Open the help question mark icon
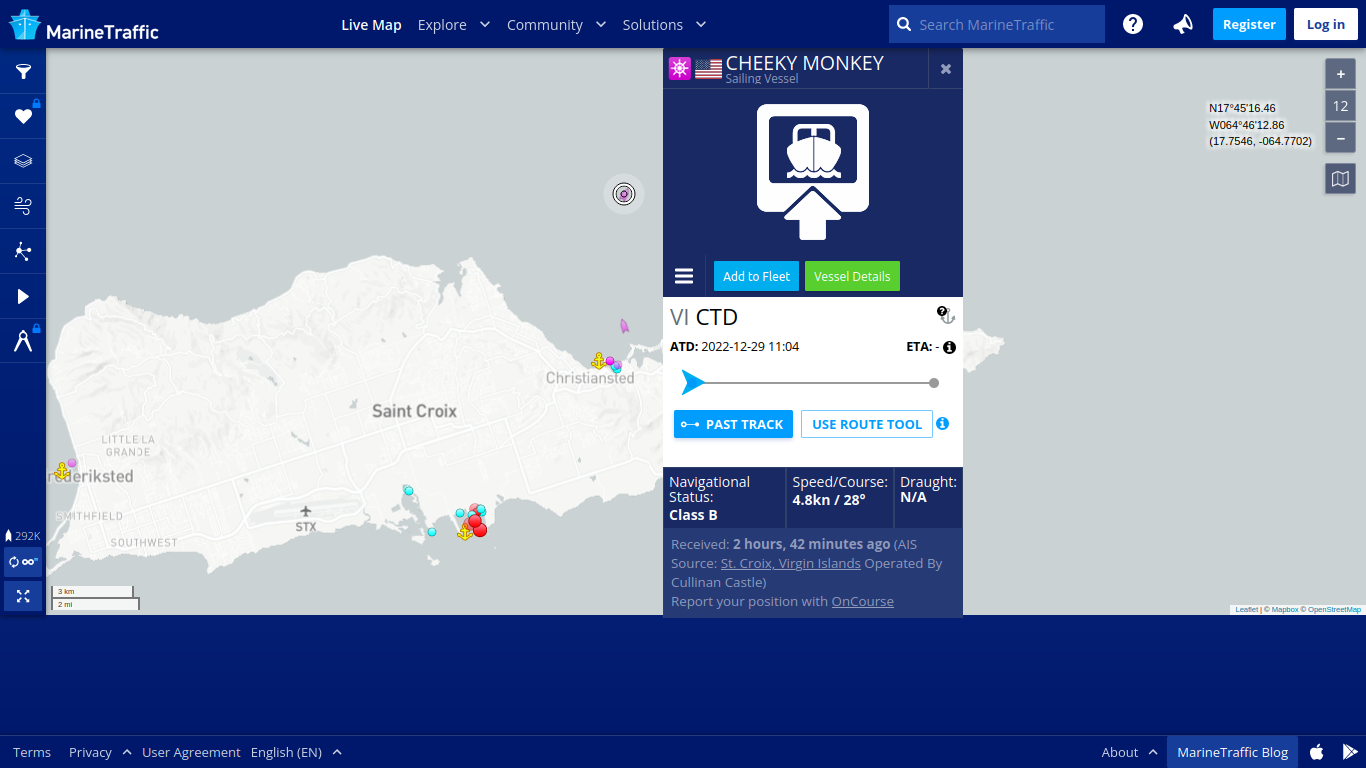 (x=1133, y=24)
